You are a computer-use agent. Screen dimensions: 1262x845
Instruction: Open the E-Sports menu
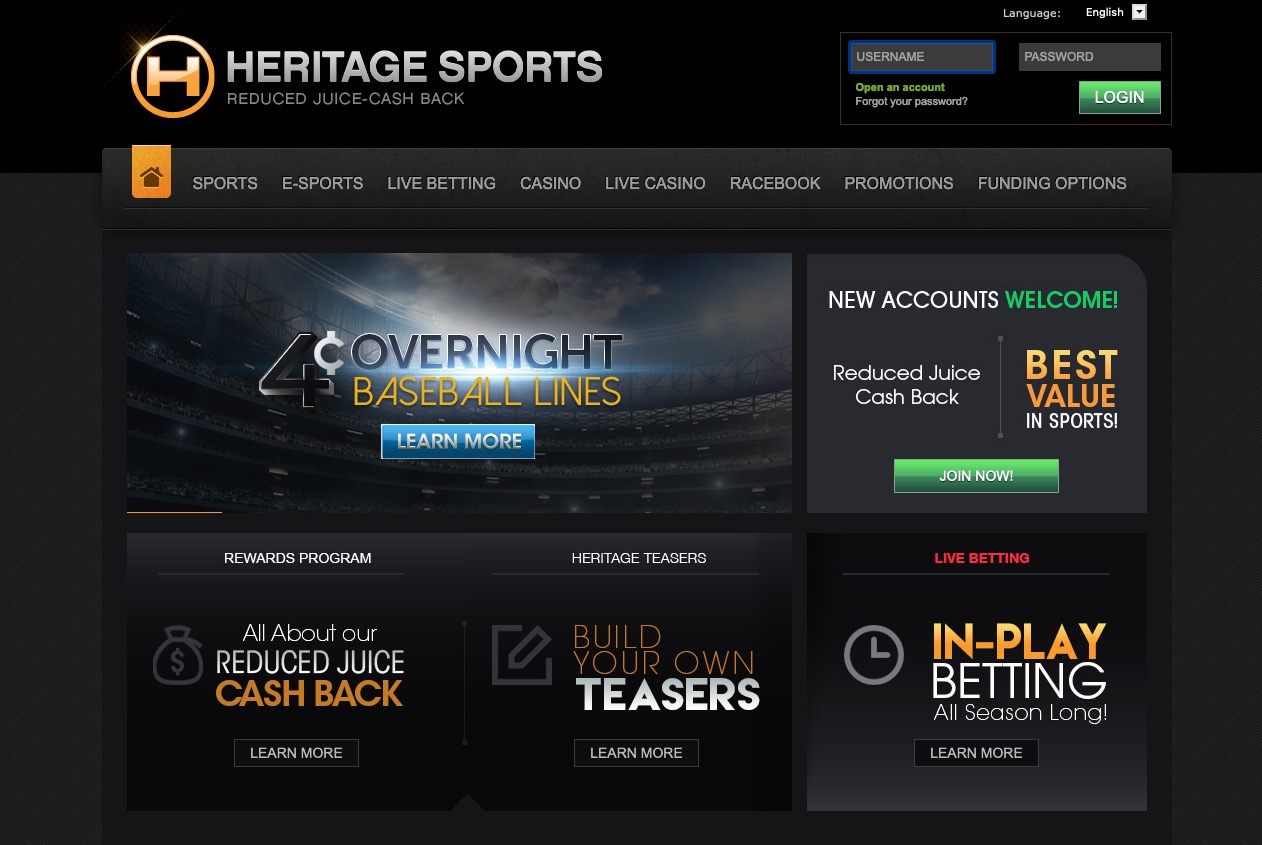[x=322, y=183]
